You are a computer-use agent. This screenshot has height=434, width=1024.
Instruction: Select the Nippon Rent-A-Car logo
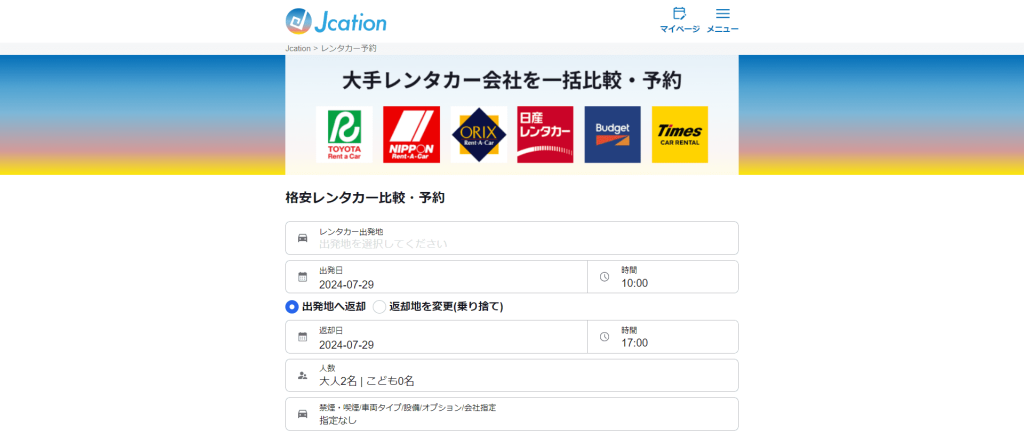[411, 134]
